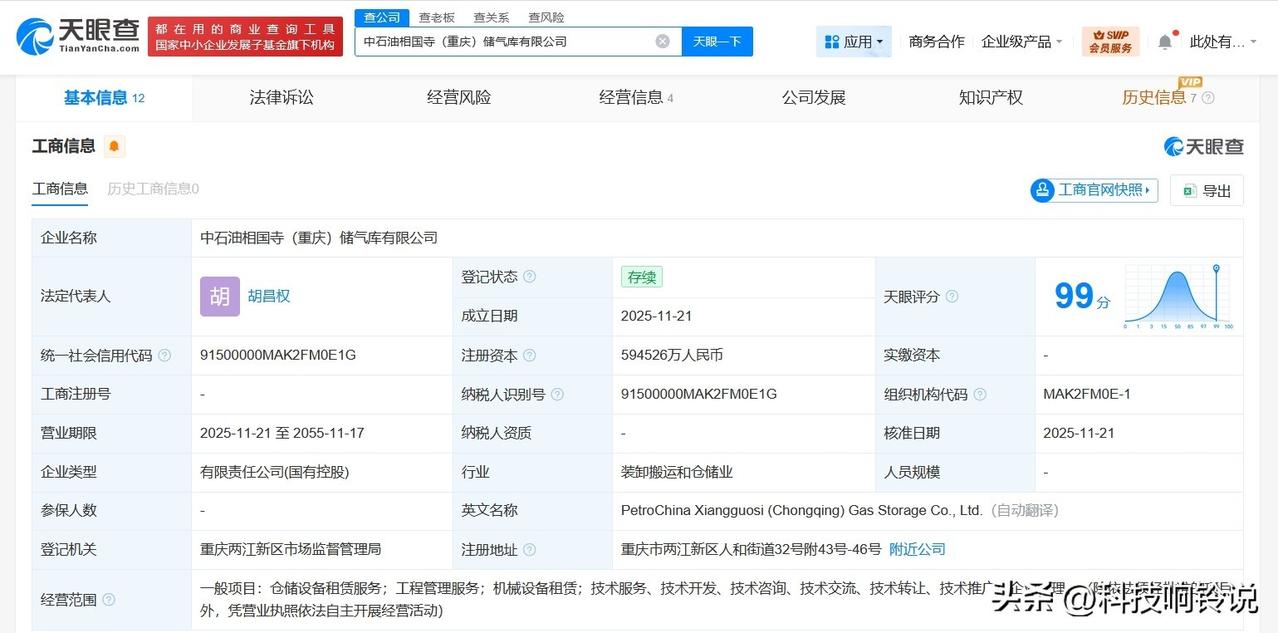Viewport: 1278px width, 633px height.
Task: Click the stamp icon on 工商官网快照 button
Action: pyautogui.click(x=1043, y=190)
